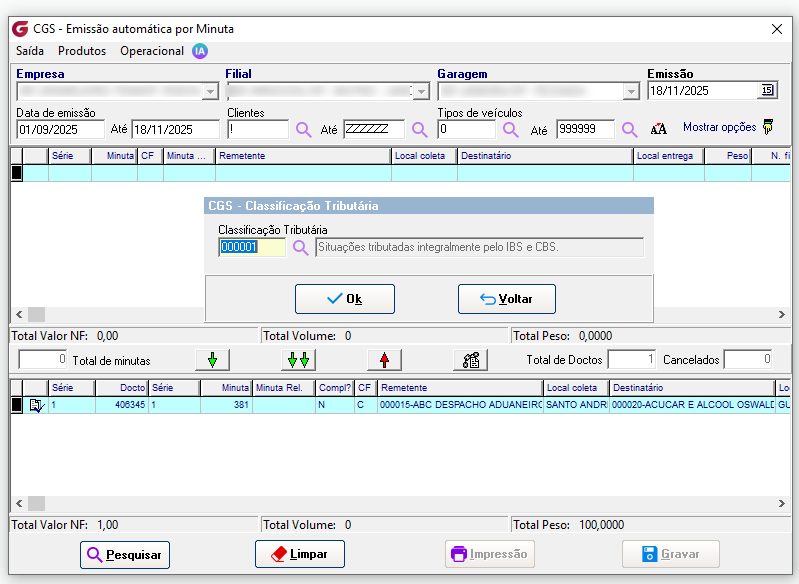Open the Saída menu
This screenshot has height=584, width=799.
coord(30,51)
